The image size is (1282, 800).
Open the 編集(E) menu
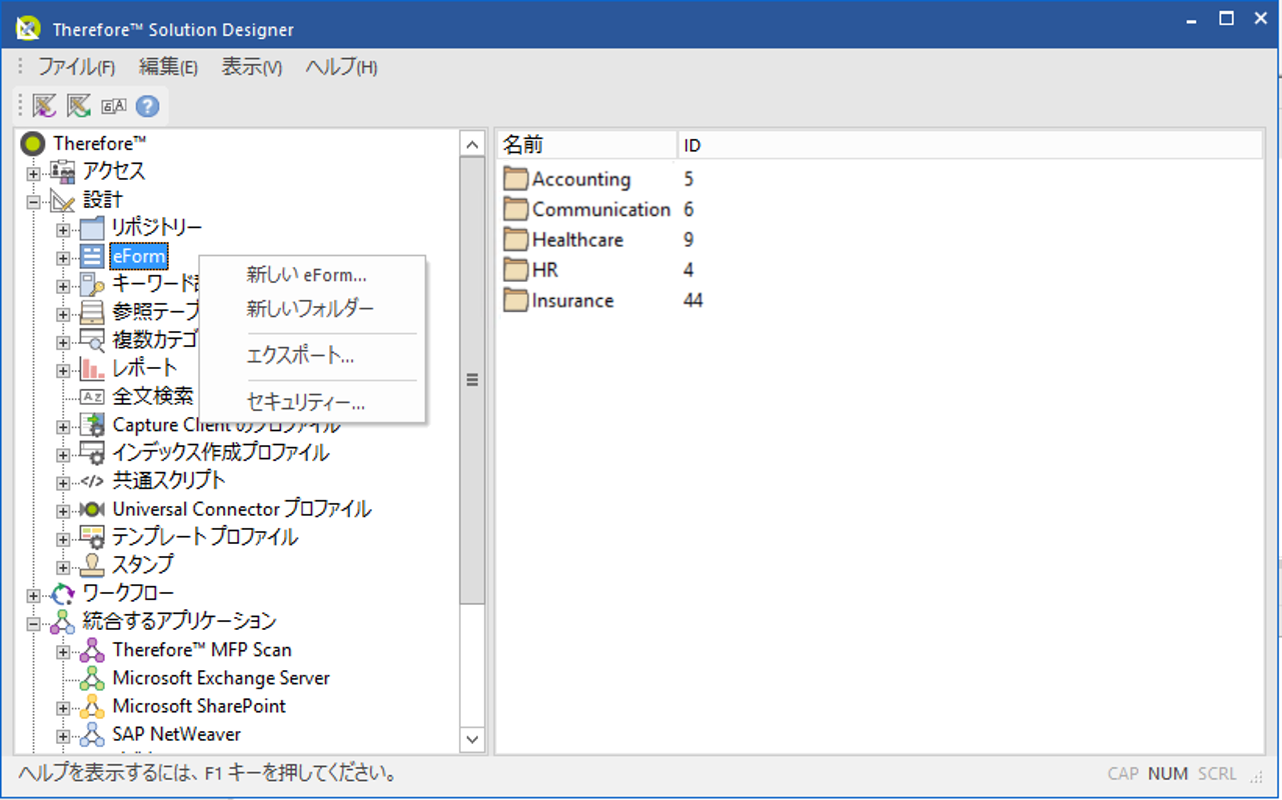click(x=168, y=67)
